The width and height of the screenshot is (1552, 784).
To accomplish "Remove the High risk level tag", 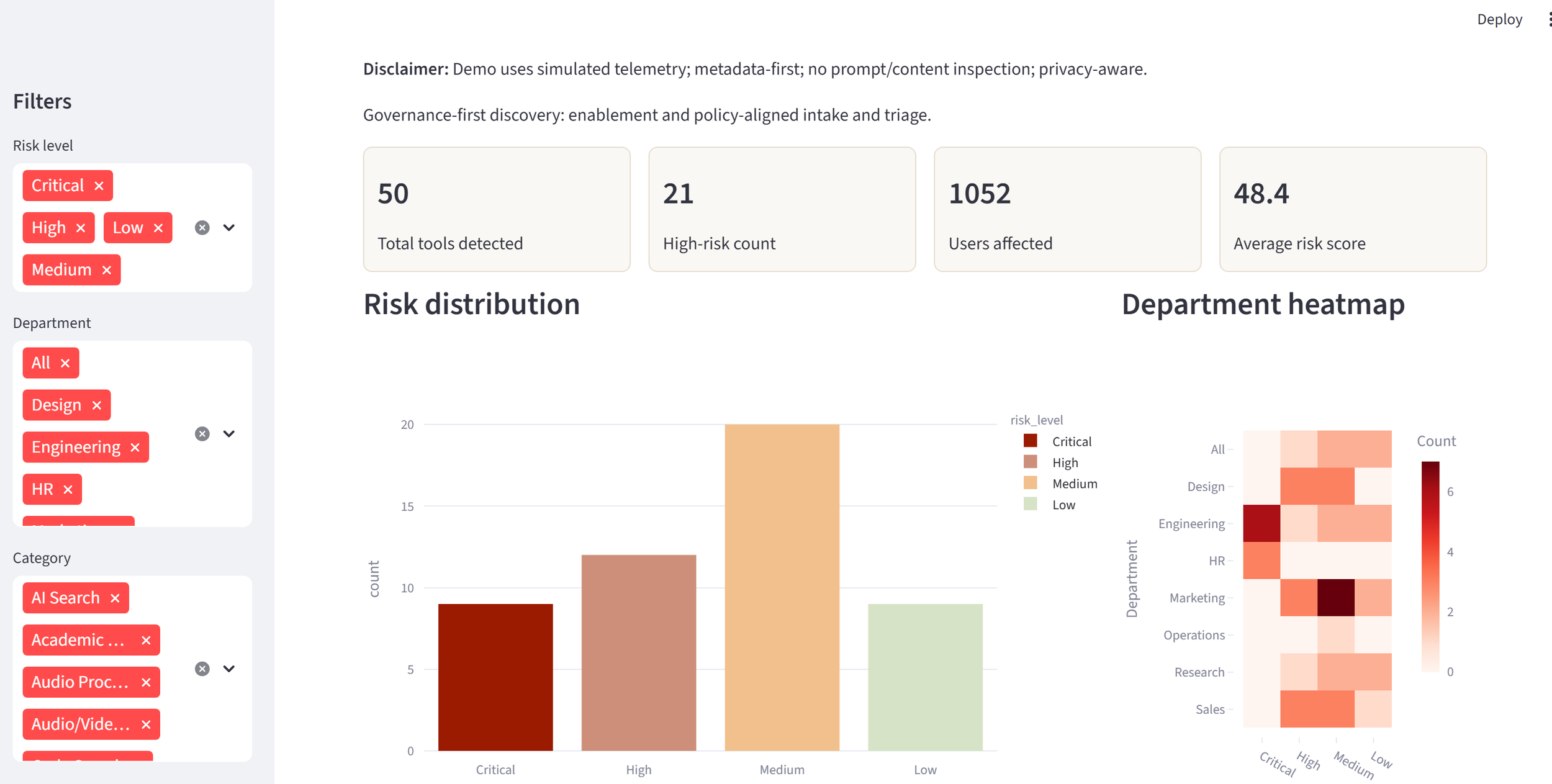I will click(x=81, y=228).
